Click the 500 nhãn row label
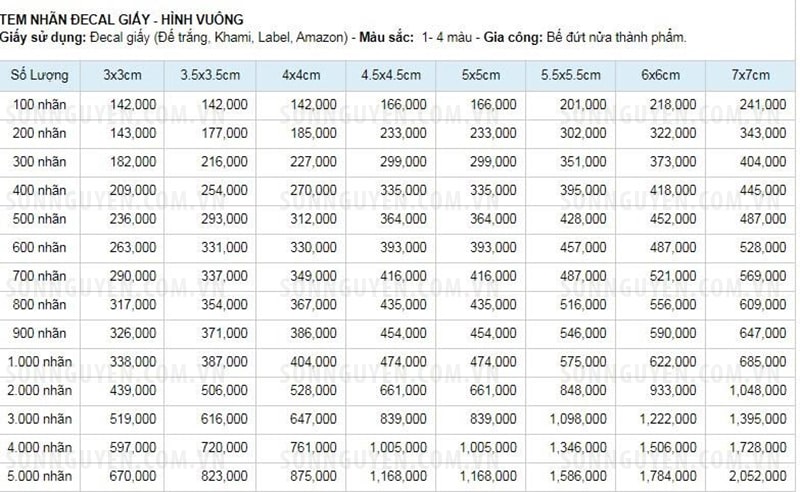The width and height of the screenshot is (800, 492). click(40, 219)
